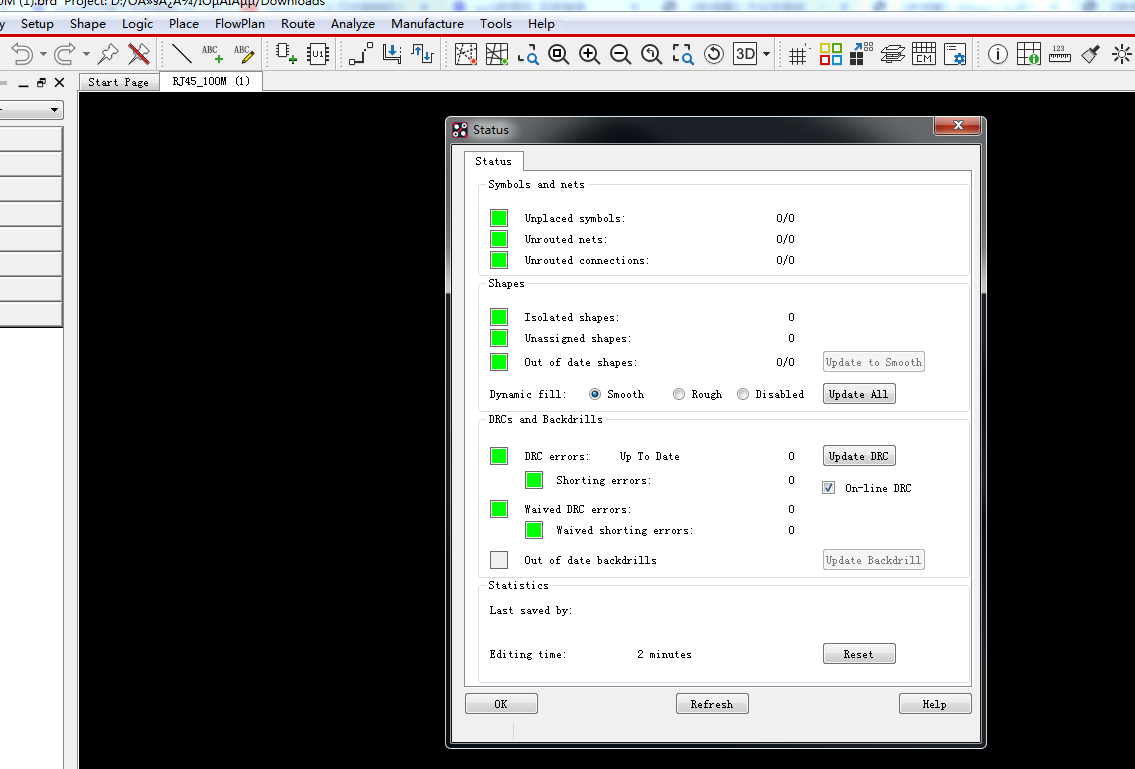The width and height of the screenshot is (1135, 769).
Task: Switch to the RJ45_100M (1) tab
Action: [211, 81]
